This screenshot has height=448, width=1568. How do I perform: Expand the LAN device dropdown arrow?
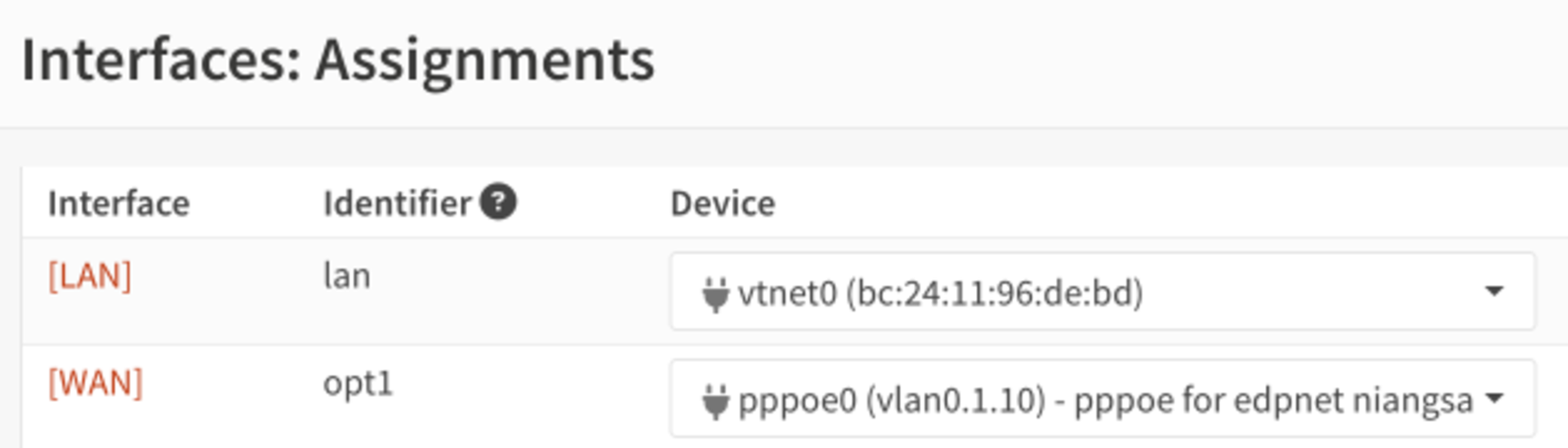coord(1494,291)
